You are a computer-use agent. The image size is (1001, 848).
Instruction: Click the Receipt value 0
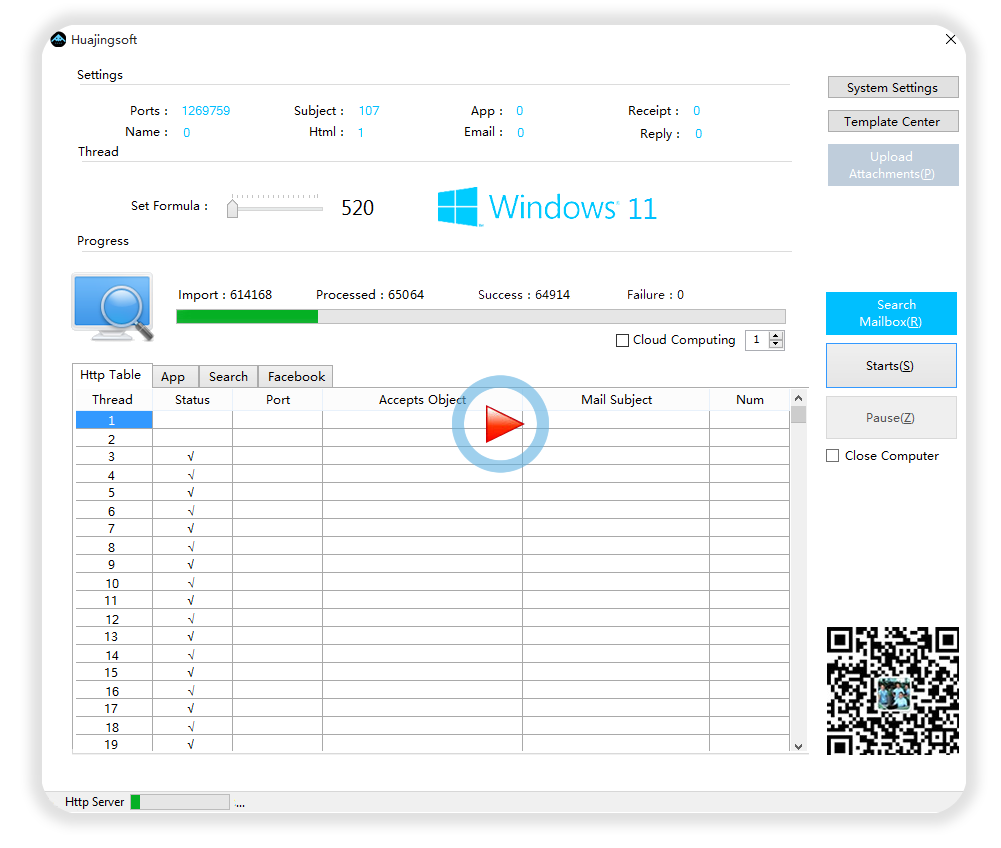point(696,111)
